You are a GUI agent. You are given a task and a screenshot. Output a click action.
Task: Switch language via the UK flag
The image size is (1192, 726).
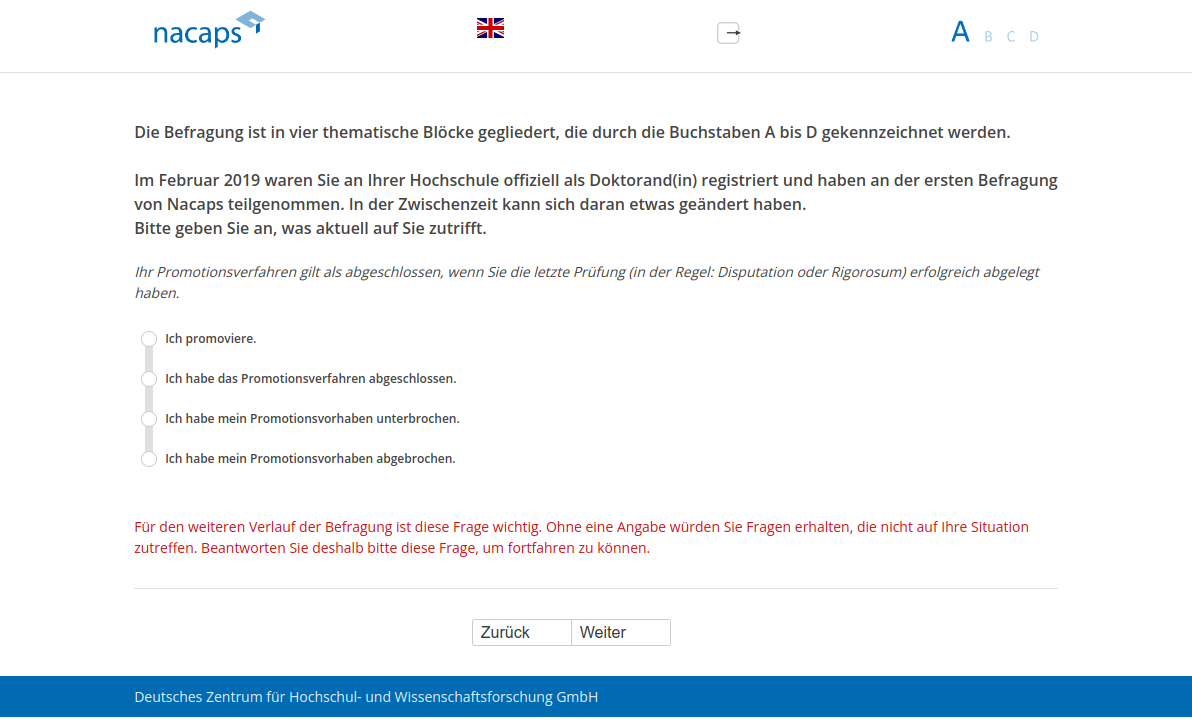(490, 28)
